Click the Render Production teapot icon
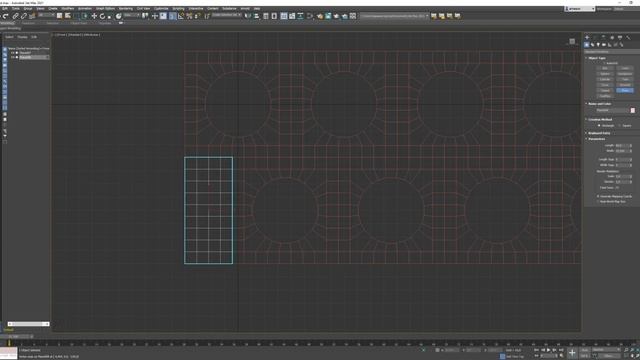This screenshot has height=360, width=640. click(x=336, y=16)
